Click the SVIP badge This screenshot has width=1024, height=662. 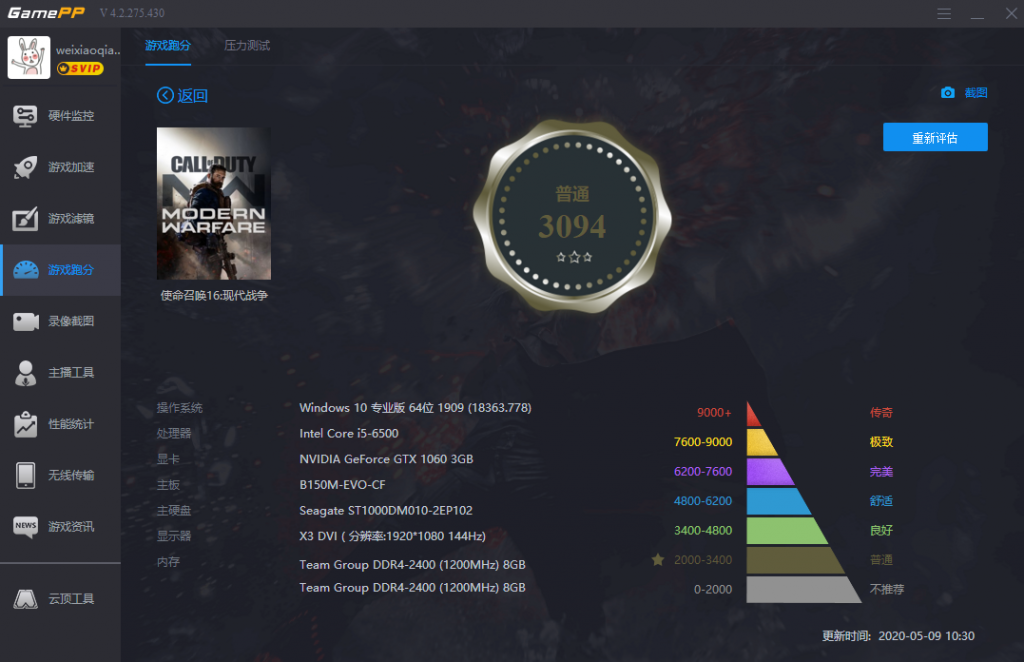[80, 69]
